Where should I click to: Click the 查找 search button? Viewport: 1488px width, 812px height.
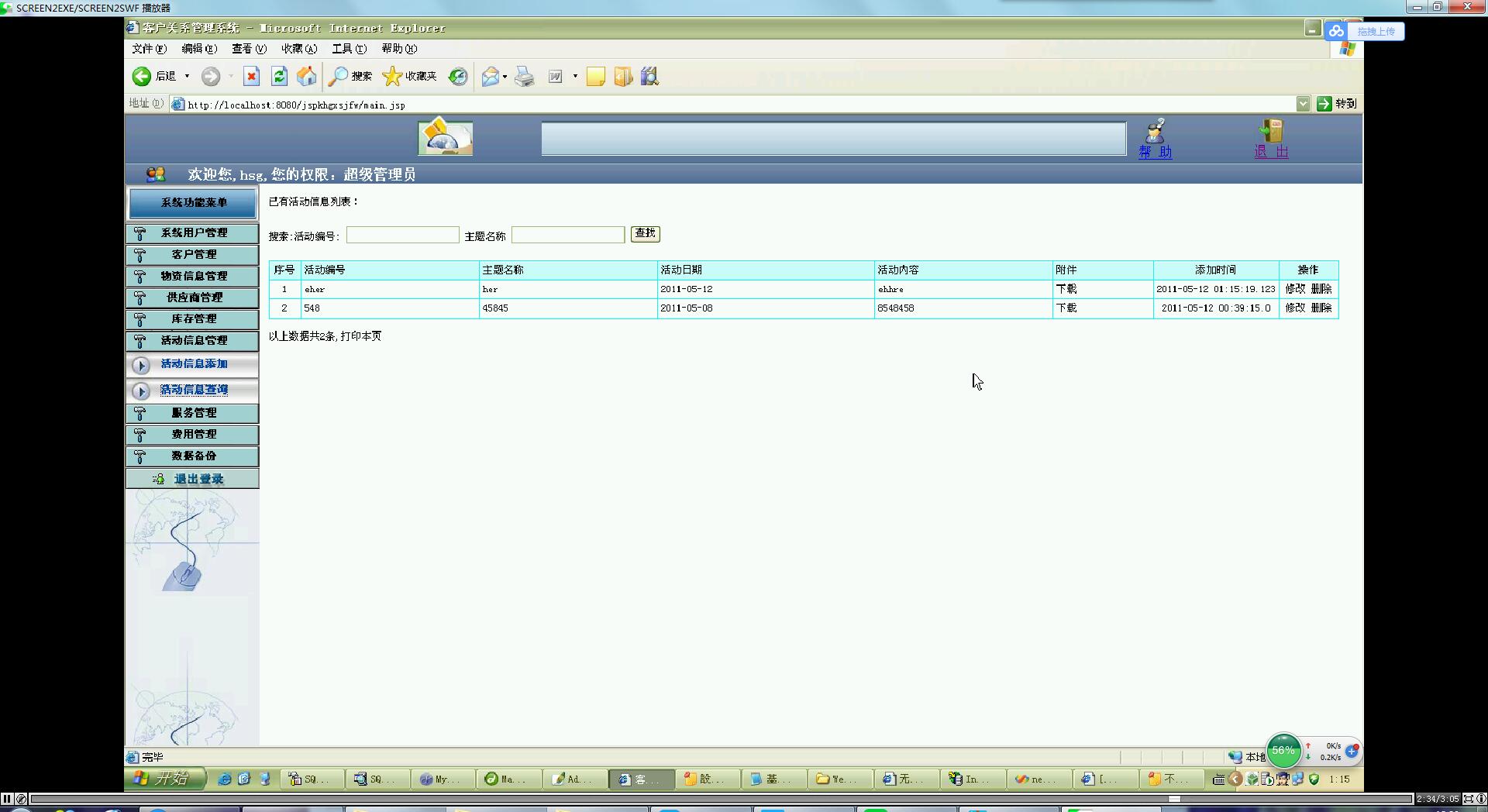click(646, 234)
